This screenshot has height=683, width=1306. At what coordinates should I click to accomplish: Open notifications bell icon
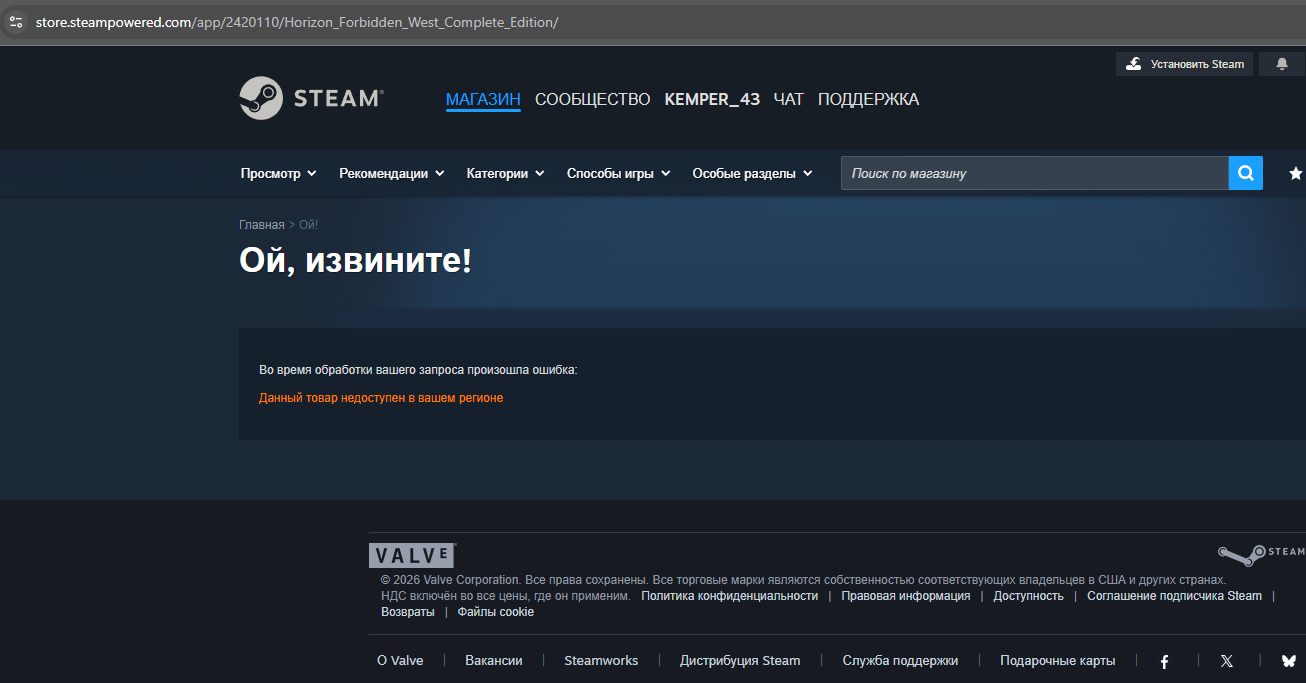(x=1282, y=64)
